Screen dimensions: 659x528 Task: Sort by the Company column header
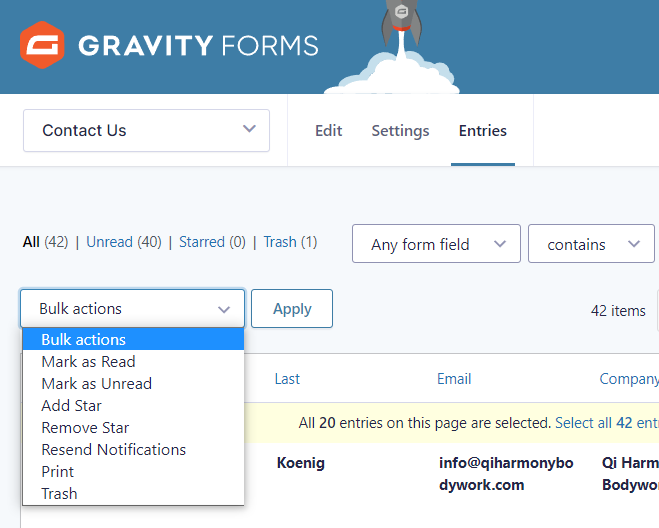pos(629,379)
